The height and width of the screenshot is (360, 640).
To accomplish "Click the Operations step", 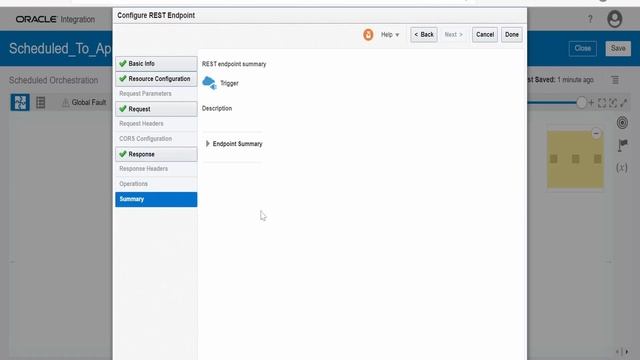I will 156,184.
